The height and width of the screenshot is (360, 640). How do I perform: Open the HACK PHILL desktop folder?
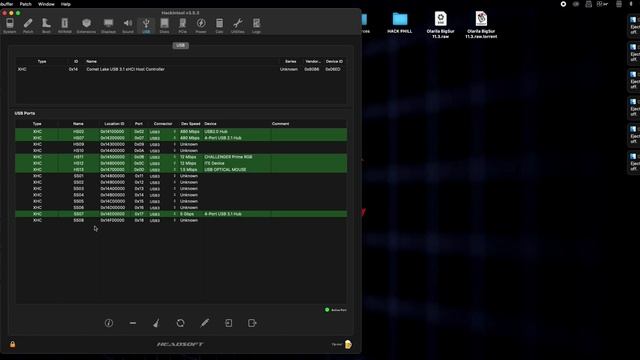[x=400, y=23]
